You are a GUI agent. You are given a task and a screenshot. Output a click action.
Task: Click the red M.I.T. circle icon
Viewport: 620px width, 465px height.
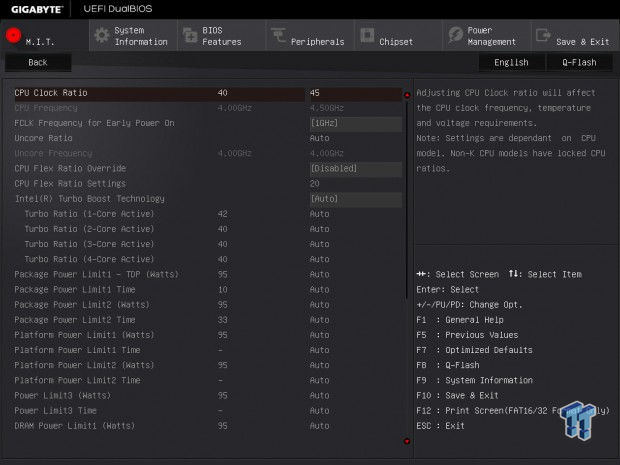click(13, 35)
